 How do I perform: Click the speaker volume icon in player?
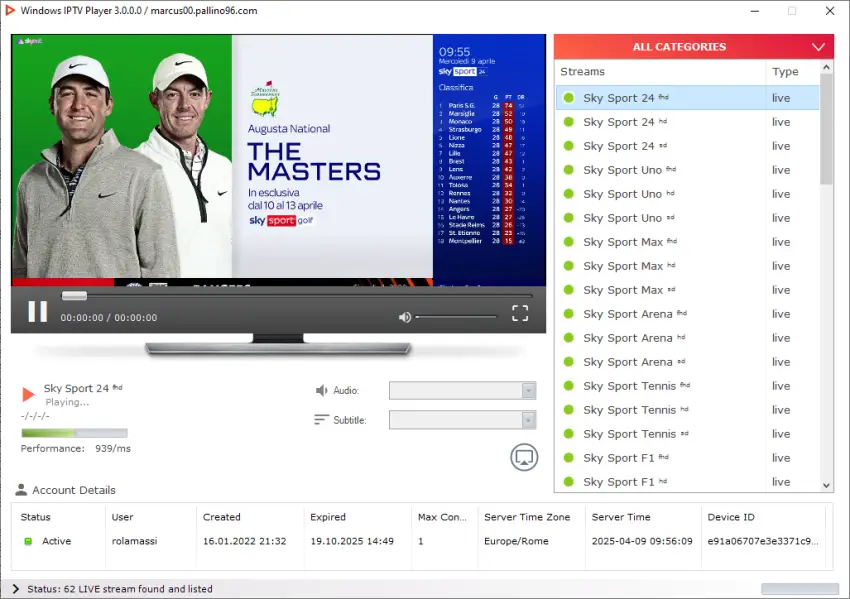pos(404,317)
